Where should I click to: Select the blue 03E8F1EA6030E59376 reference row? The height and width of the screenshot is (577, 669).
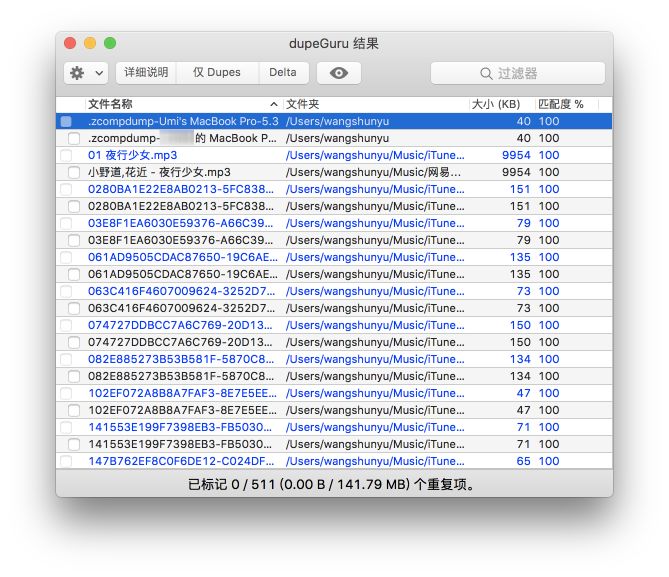(x=334, y=223)
